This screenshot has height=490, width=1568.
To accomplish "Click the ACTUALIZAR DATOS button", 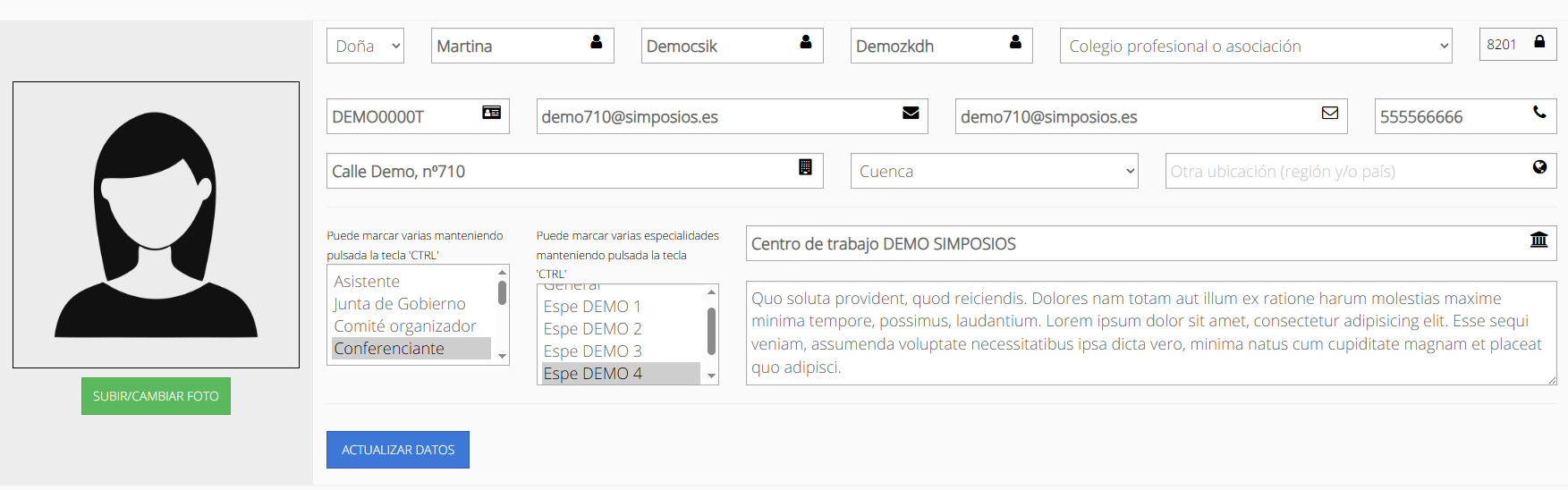I will point(398,450).
